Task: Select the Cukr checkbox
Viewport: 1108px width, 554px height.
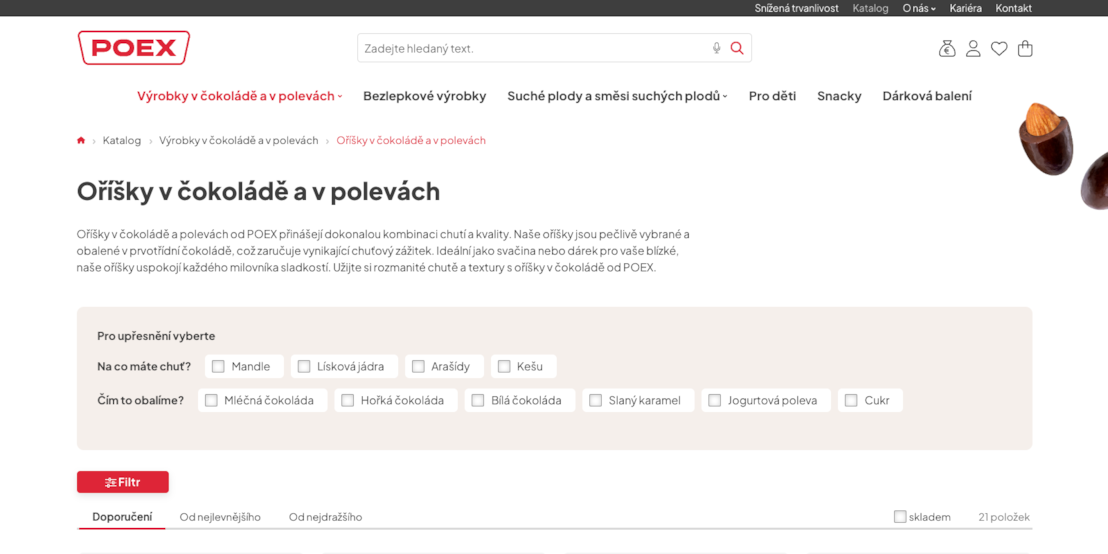Action: point(851,401)
